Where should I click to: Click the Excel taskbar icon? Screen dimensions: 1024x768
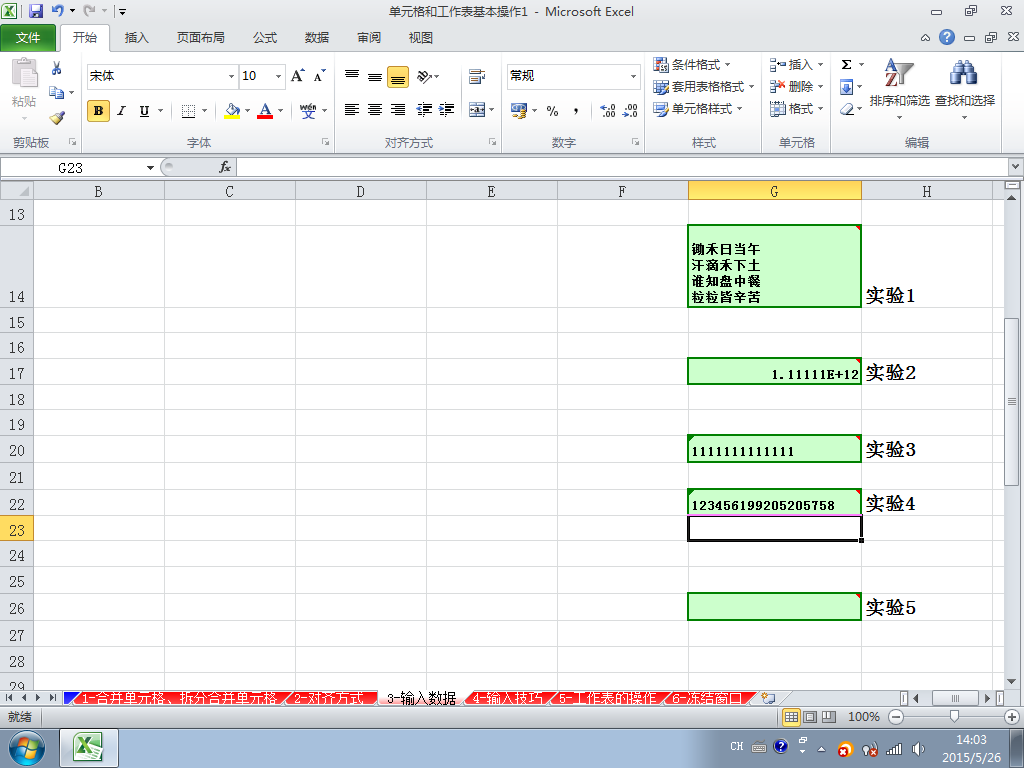click(x=89, y=748)
